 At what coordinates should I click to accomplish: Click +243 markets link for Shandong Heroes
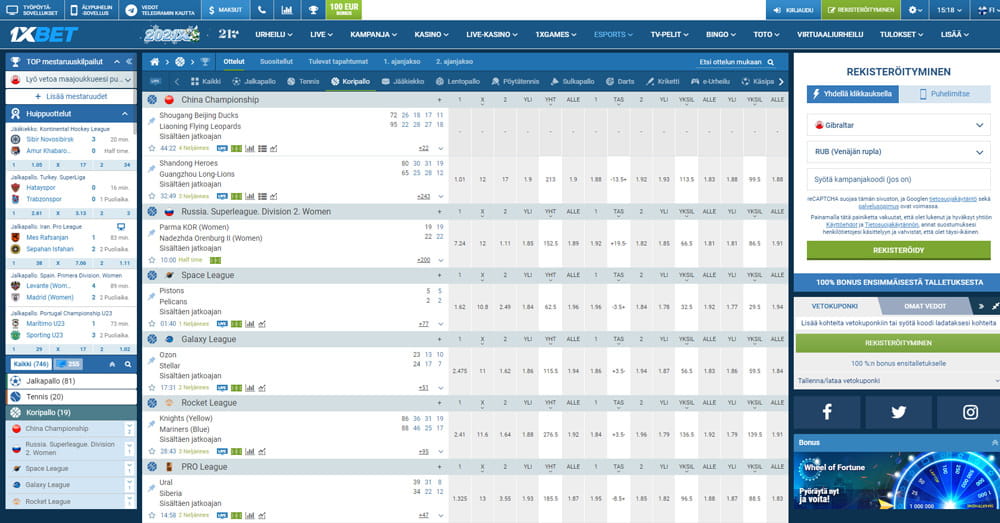[x=423, y=196]
